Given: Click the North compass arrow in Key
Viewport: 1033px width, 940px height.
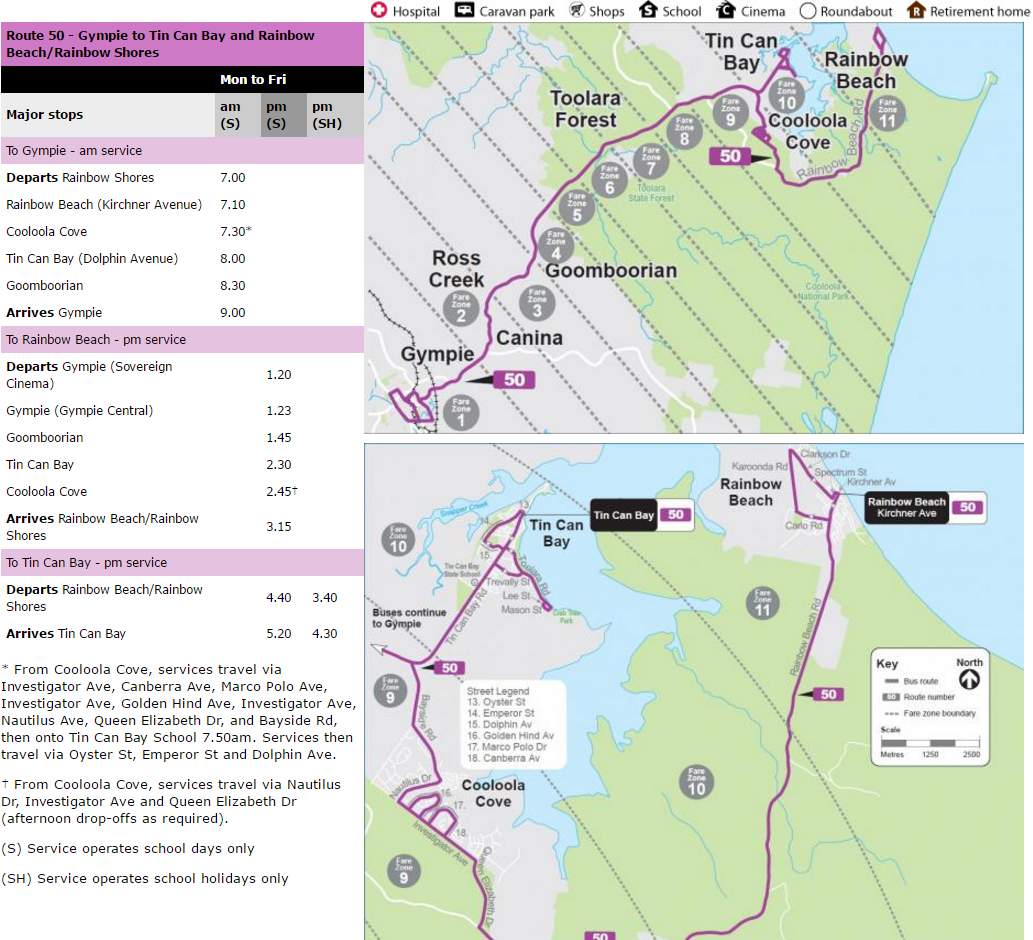Looking at the screenshot, I should click(x=969, y=680).
